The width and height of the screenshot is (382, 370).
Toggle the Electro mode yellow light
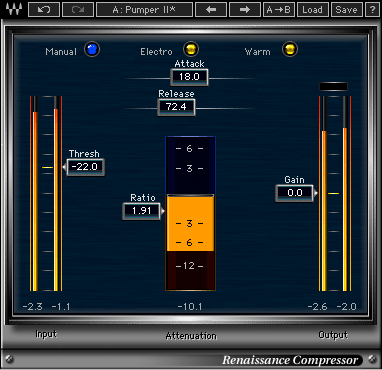191,49
